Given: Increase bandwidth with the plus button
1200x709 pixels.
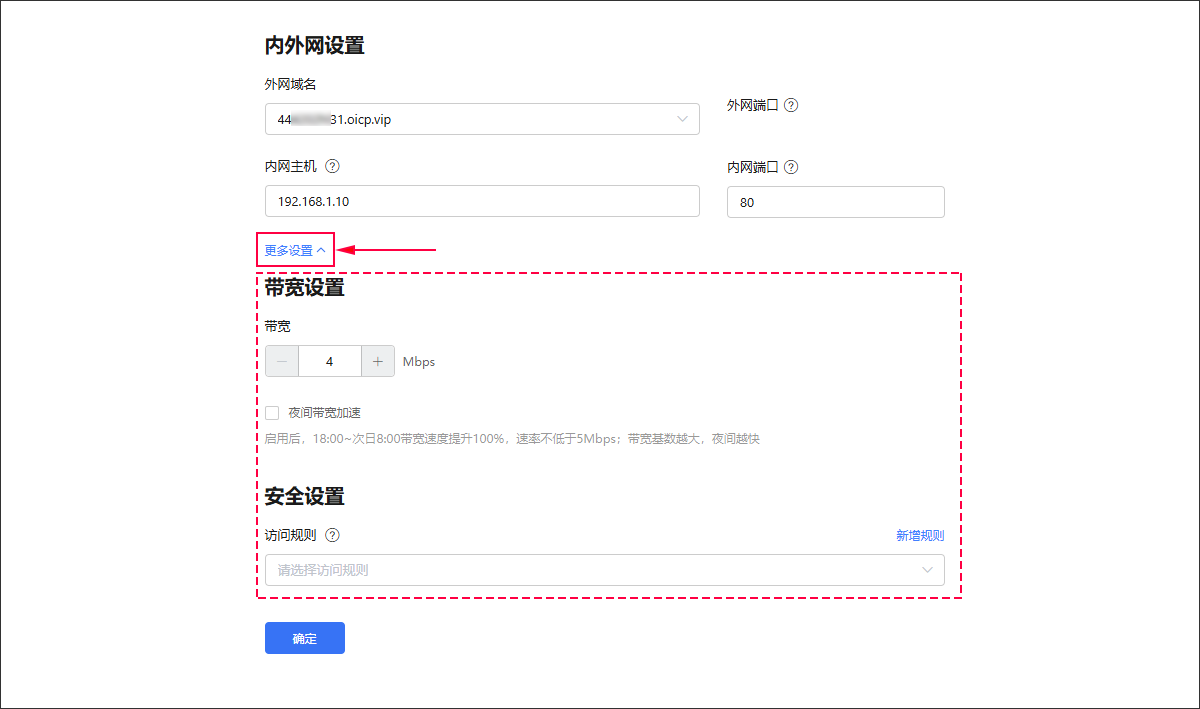Looking at the screenshot, I should 377,362.
